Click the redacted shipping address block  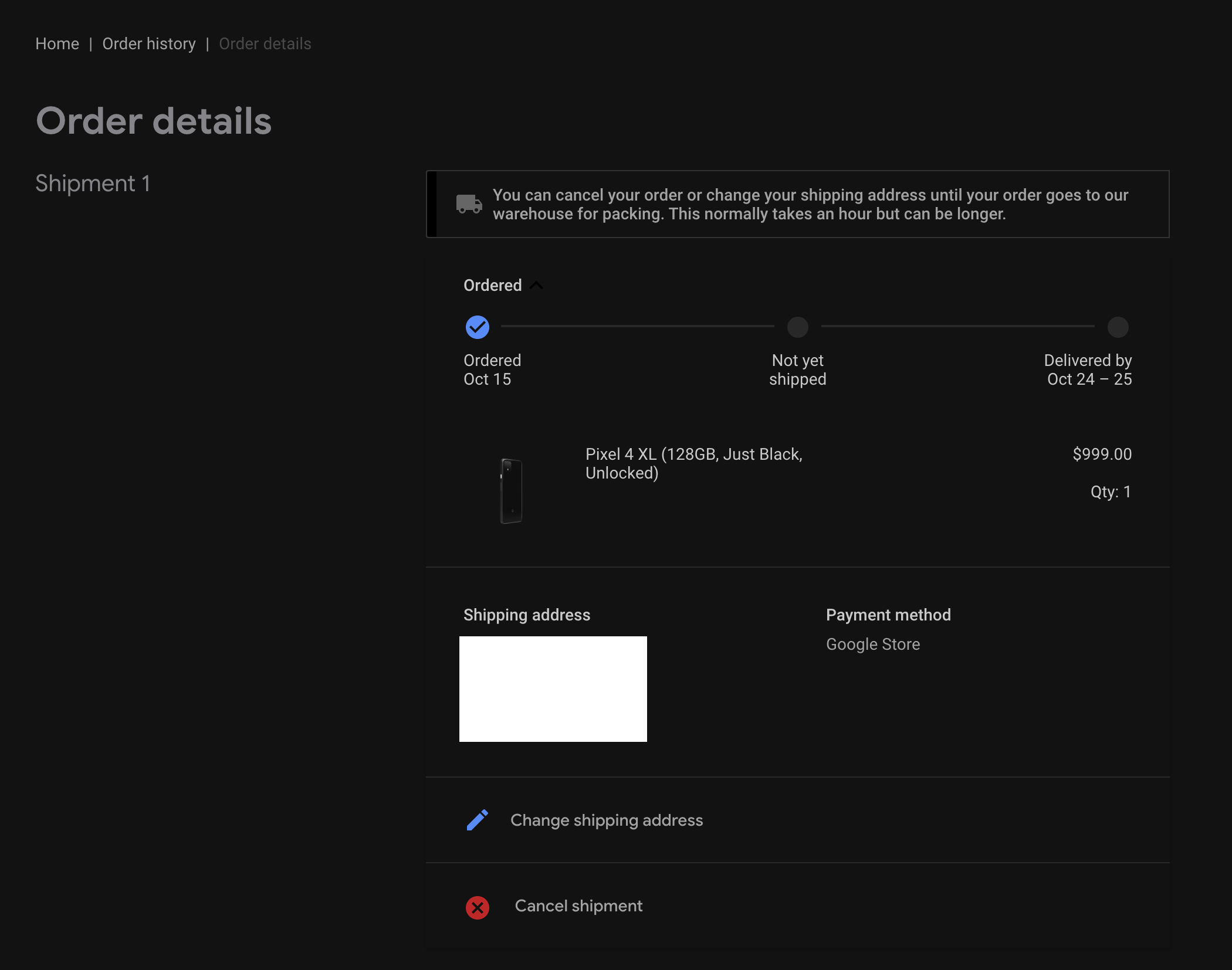[x=553, y=689]
